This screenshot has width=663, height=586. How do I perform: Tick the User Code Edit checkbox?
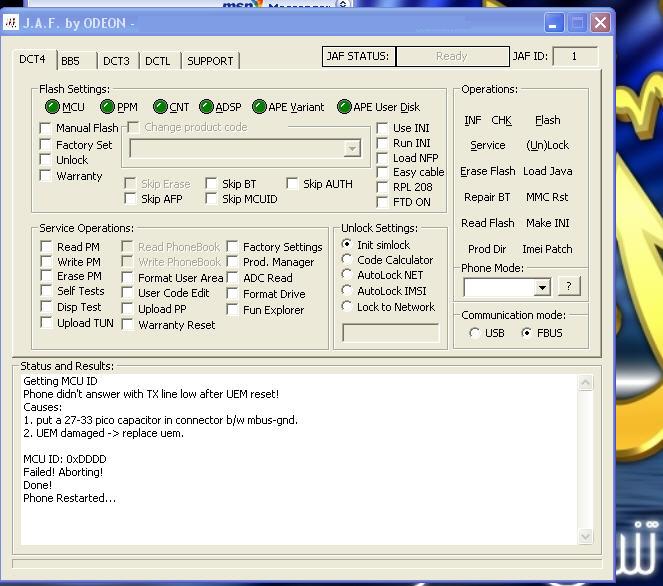127,293
